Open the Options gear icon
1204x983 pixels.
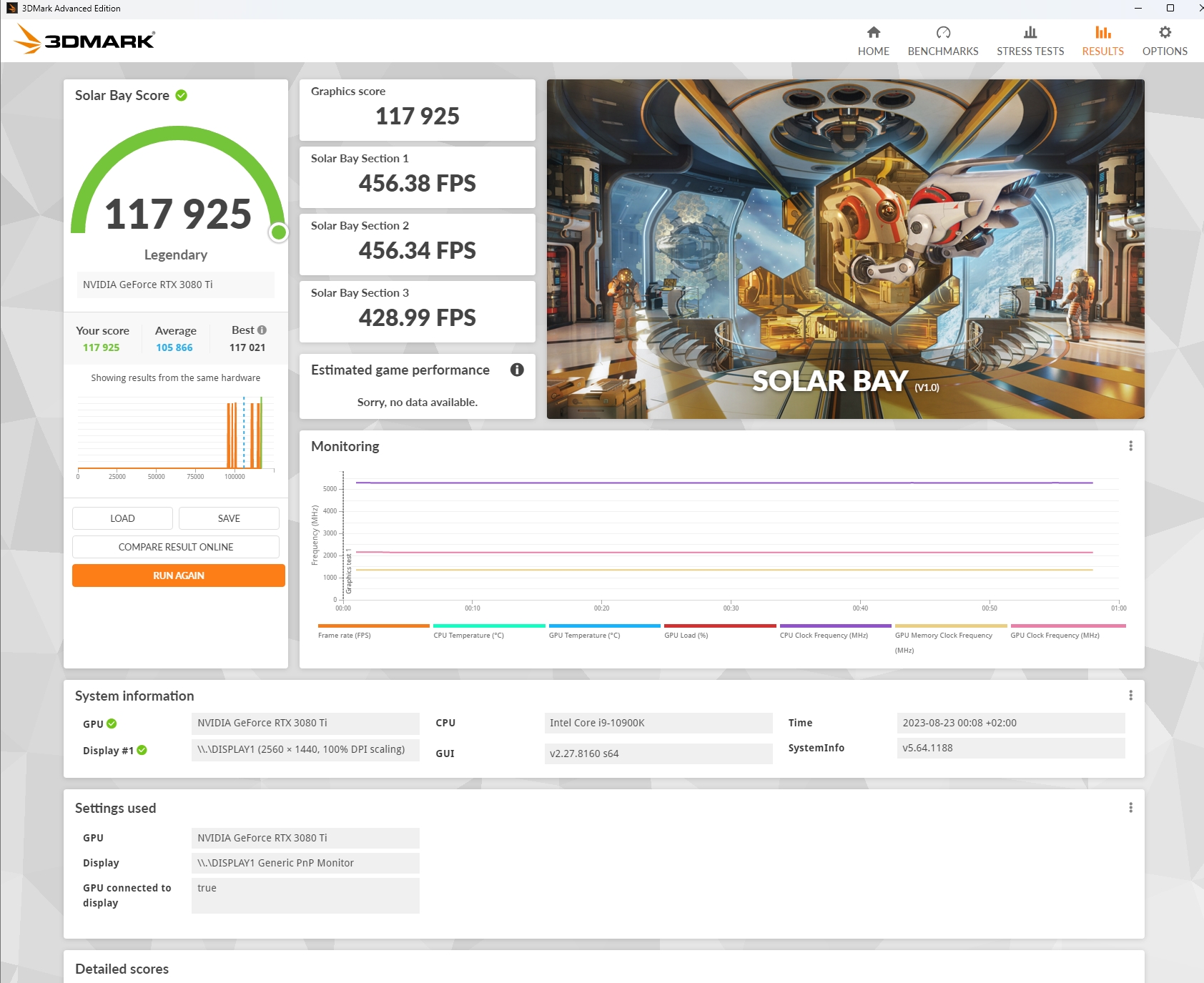(1164, 33)
